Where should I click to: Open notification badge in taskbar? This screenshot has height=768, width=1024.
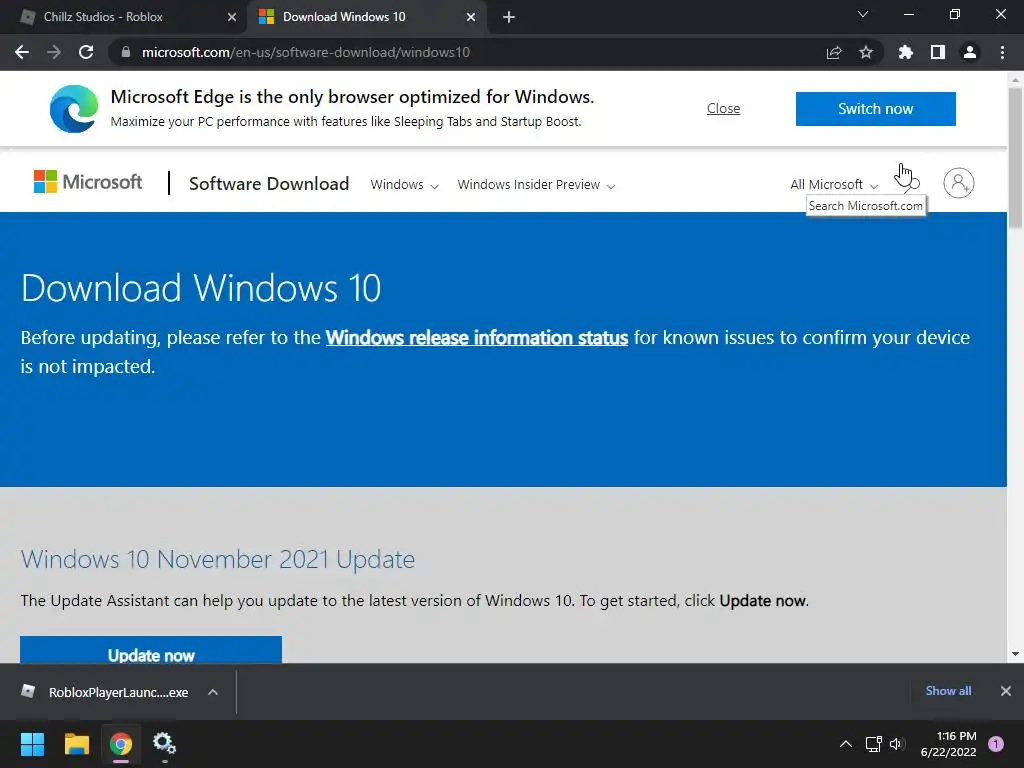click(x=996, y=743)
